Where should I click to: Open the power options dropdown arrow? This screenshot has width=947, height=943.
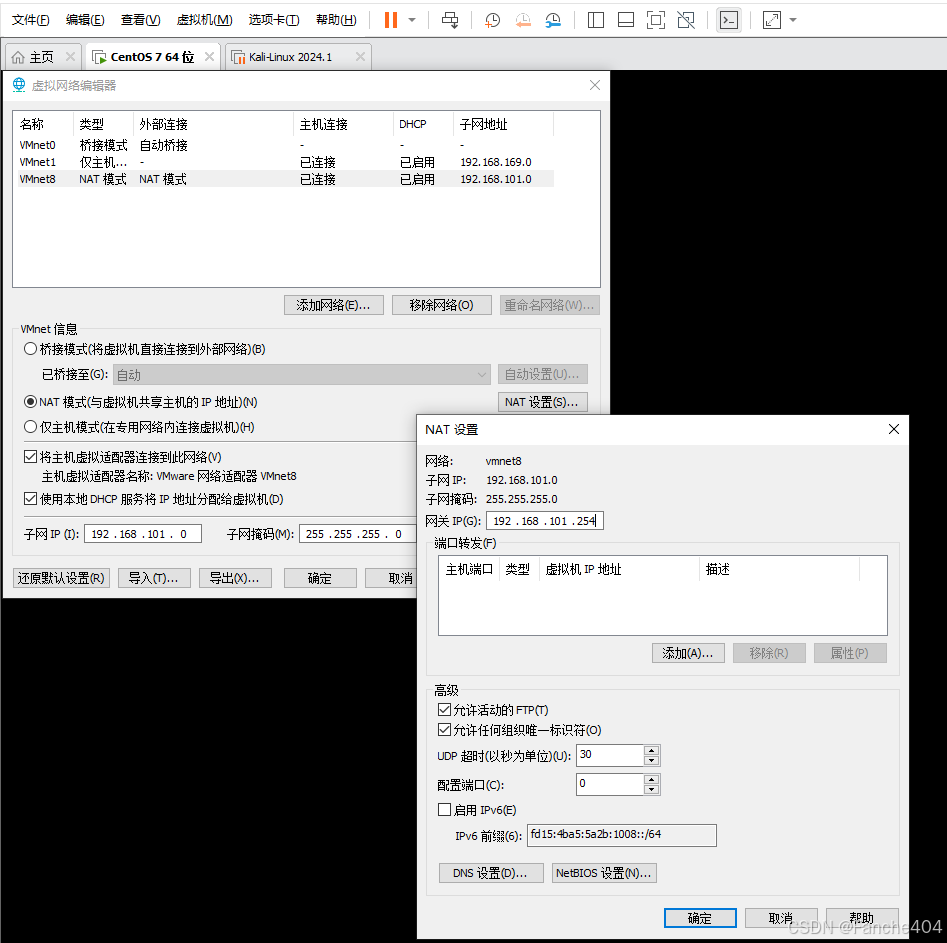pos(412,20)
